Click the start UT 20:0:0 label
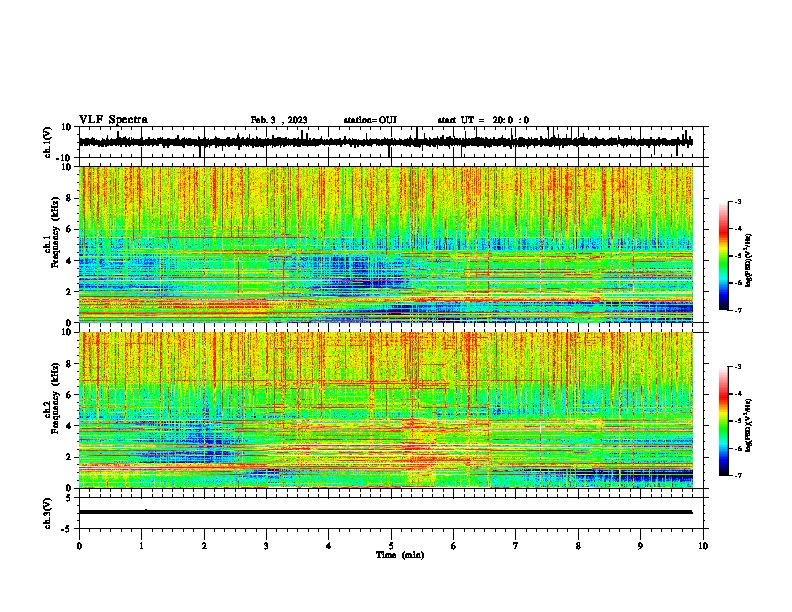The height and width of the screenshot is (612, 792). click(x=483, y=120)
